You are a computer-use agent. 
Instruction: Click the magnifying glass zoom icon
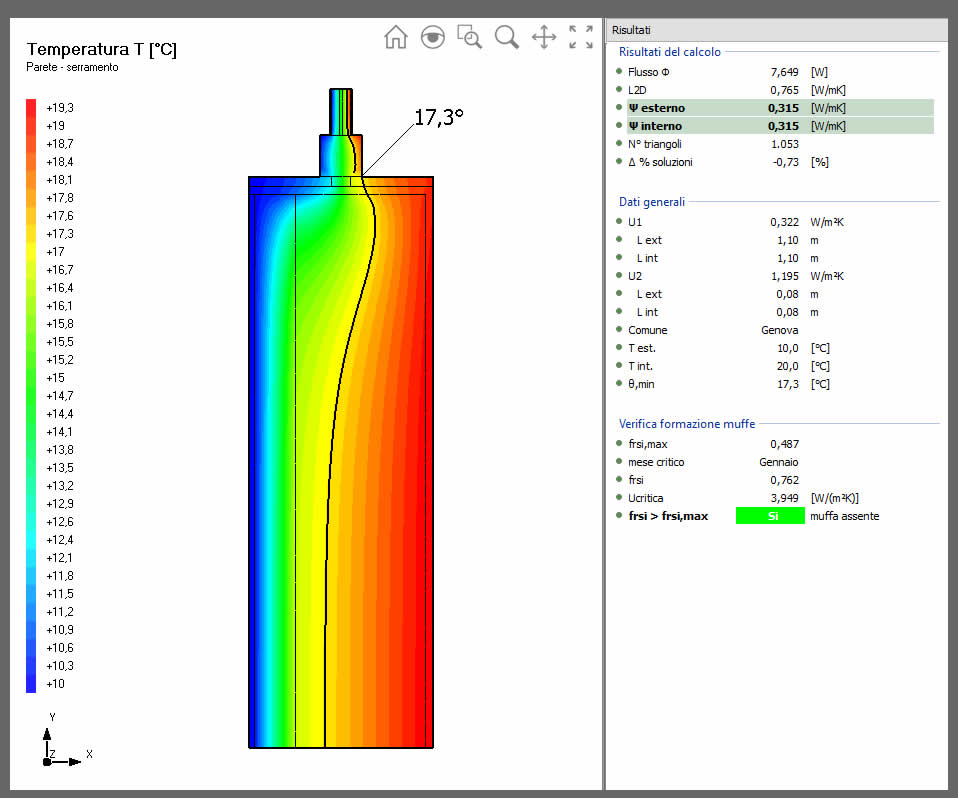pos(506,37)
